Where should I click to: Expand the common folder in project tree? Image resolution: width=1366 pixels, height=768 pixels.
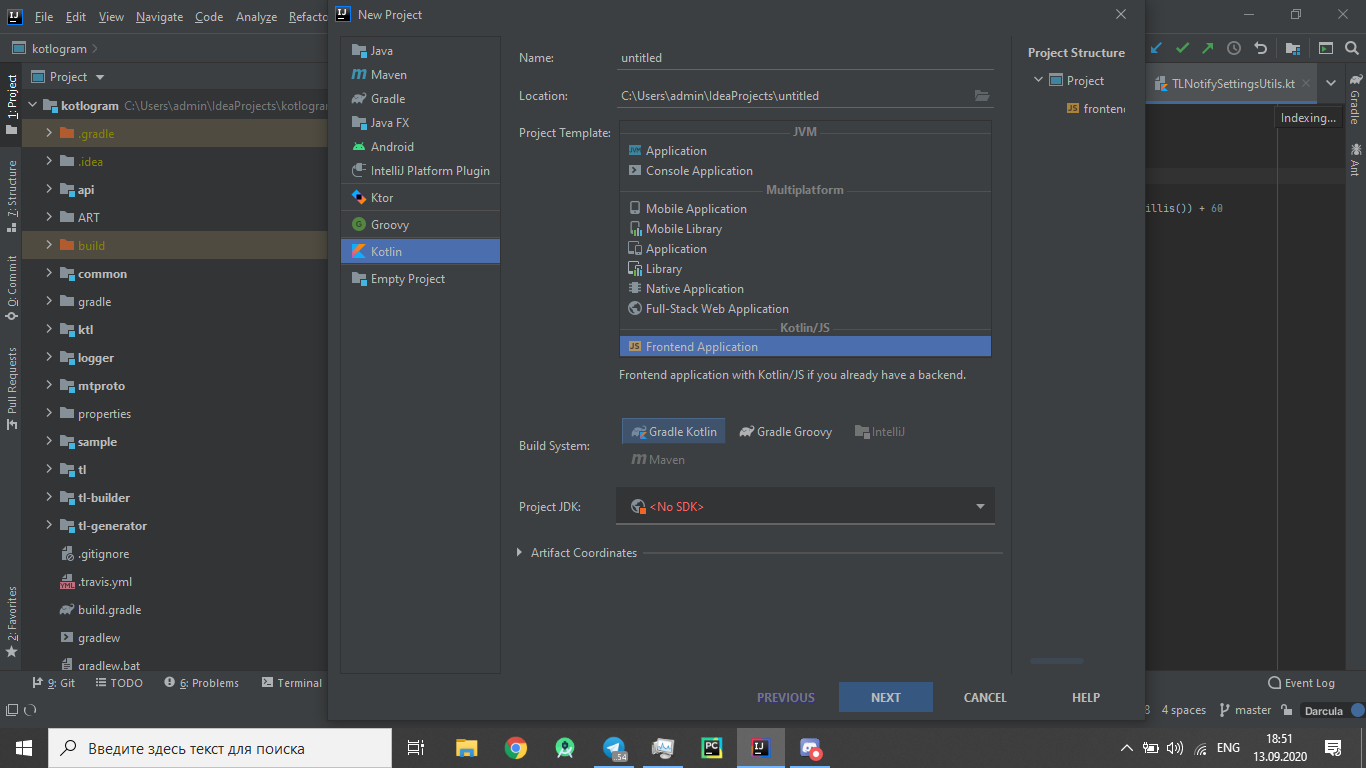pyautogui.click(x=49, y=273)
